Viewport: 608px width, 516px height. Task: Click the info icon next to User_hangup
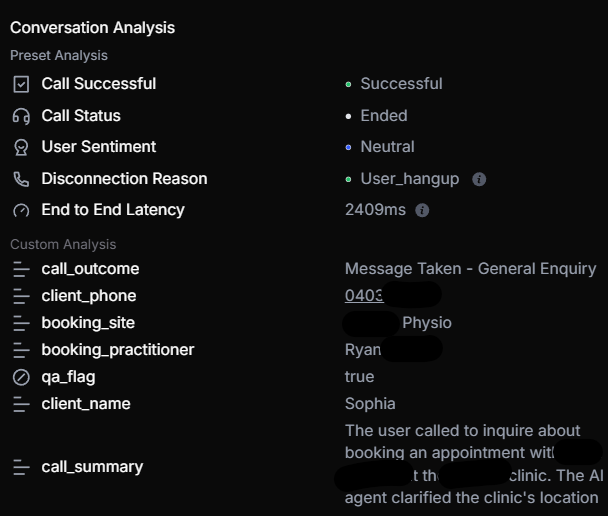pyautogui.click(x=479, y=179)
